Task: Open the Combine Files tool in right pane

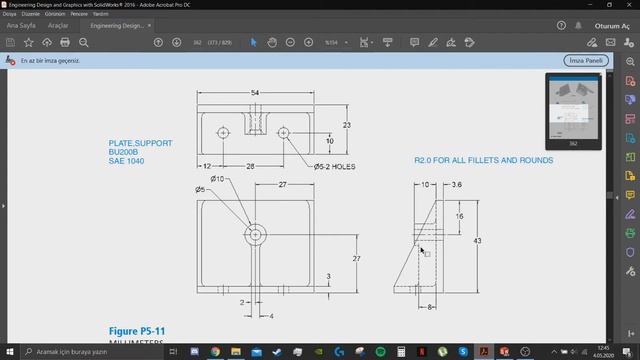Action: coord(630,100)
